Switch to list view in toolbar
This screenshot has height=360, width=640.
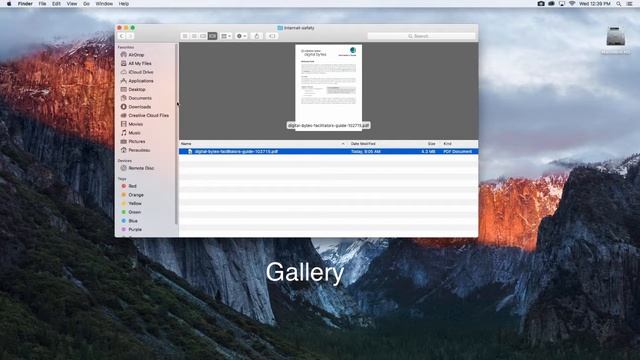pos(194,36)
